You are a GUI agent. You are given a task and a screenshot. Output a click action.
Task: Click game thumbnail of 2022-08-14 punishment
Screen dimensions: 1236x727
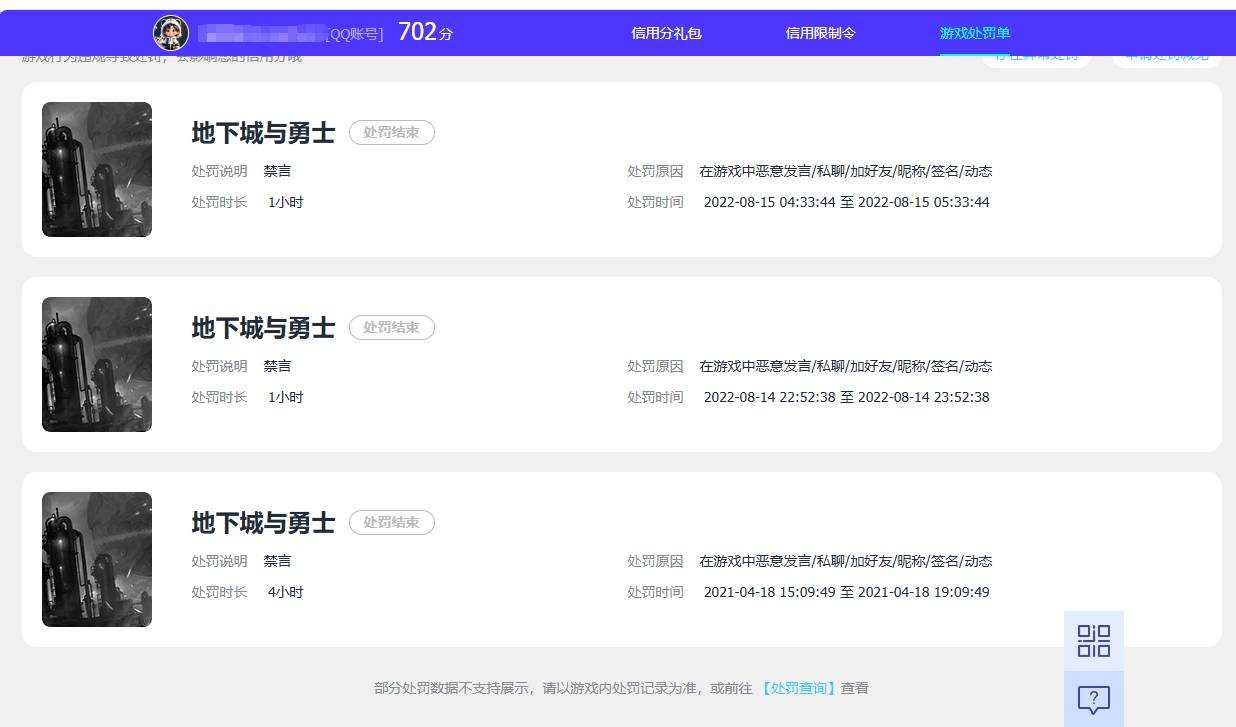click(97, 365)
